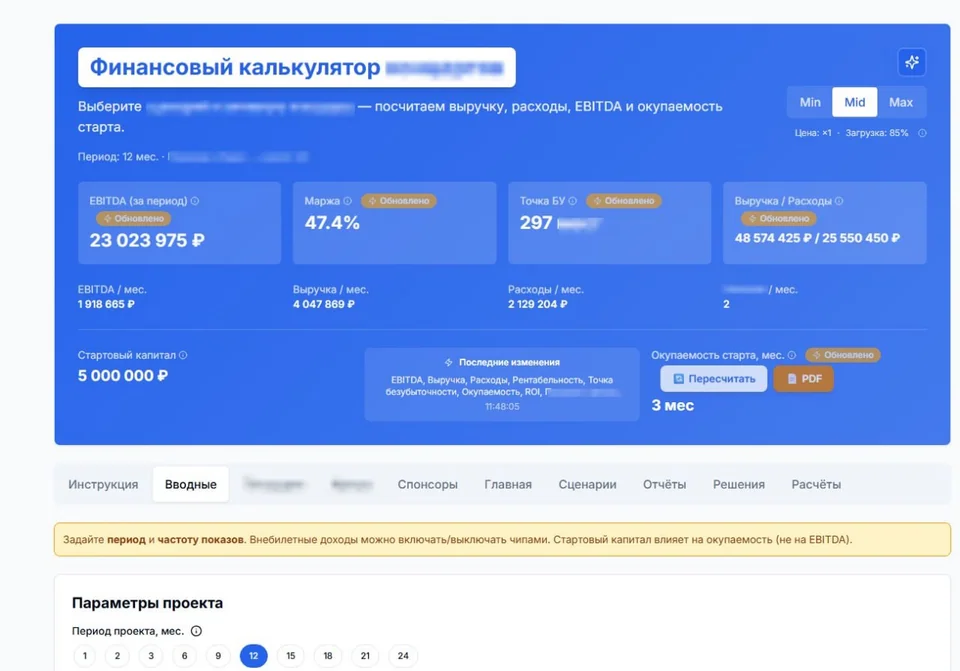Open the Главная tab
Image resolution: width=960 pixels, height=671 pixels.
point(508,484)
